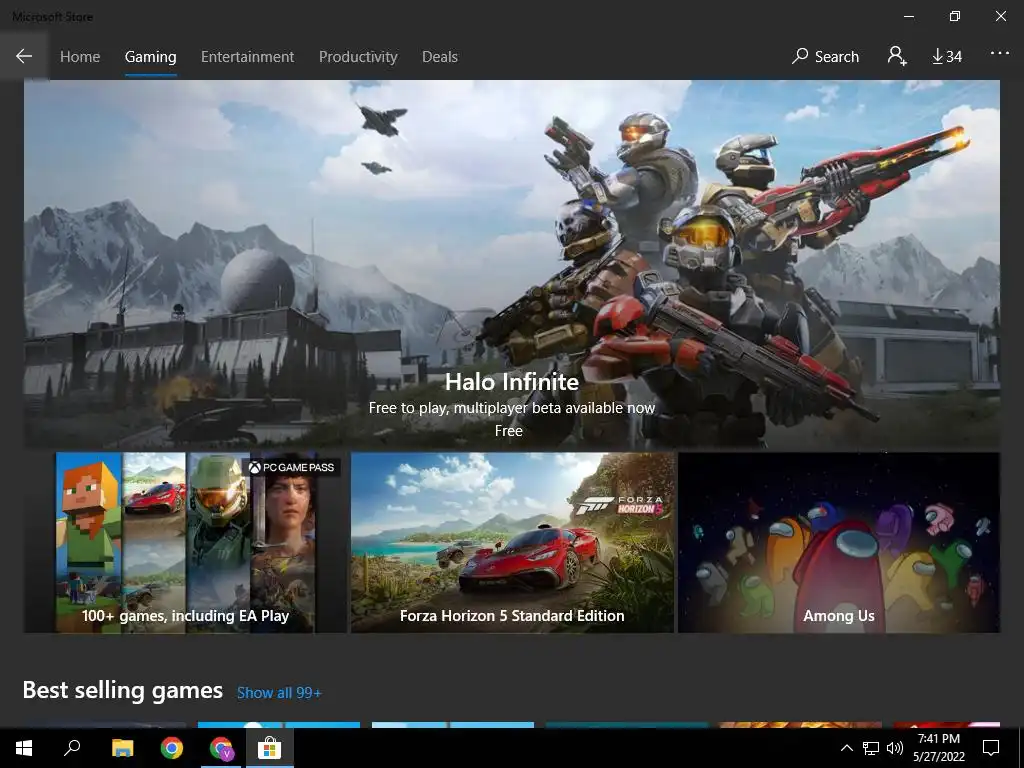
Task: Open the Productivity tab
Action: click(358, 57)
